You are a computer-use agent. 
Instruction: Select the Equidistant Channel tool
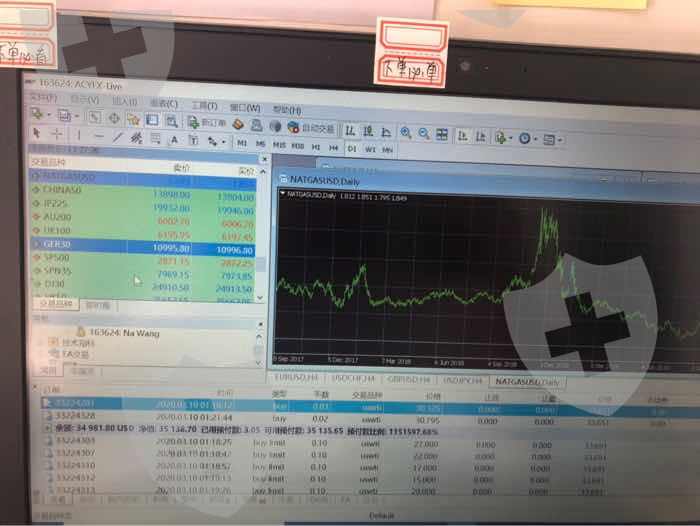pyautogui.click(x=136, y=138)
